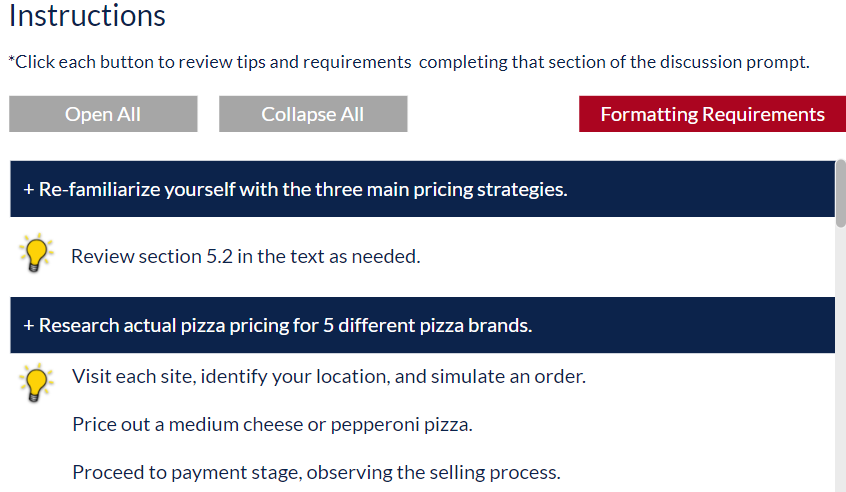
Task: Expand the Research actual pizza pricing section
Action: coord(422,325)
